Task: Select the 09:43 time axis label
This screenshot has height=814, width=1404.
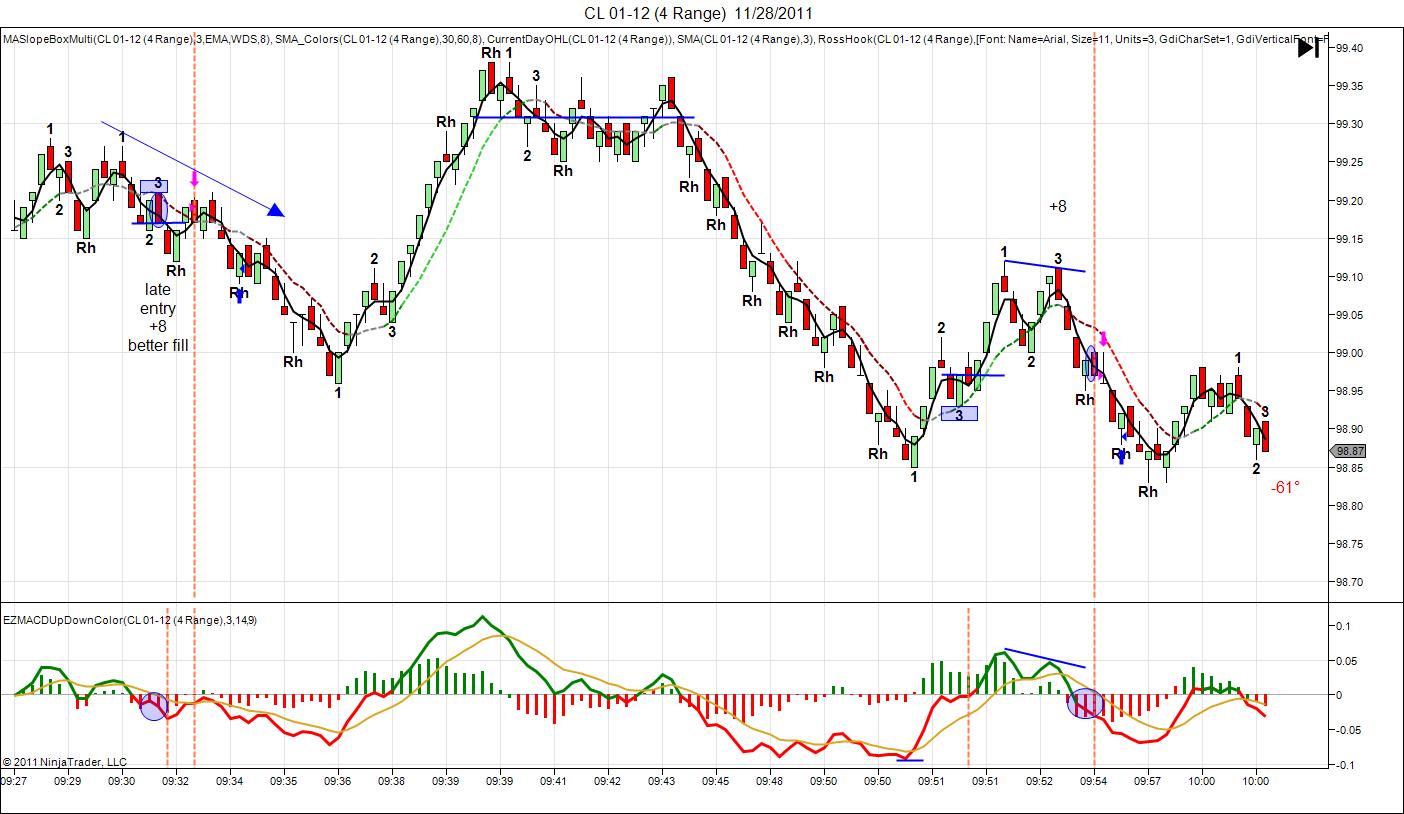Action: coord(662,781)
